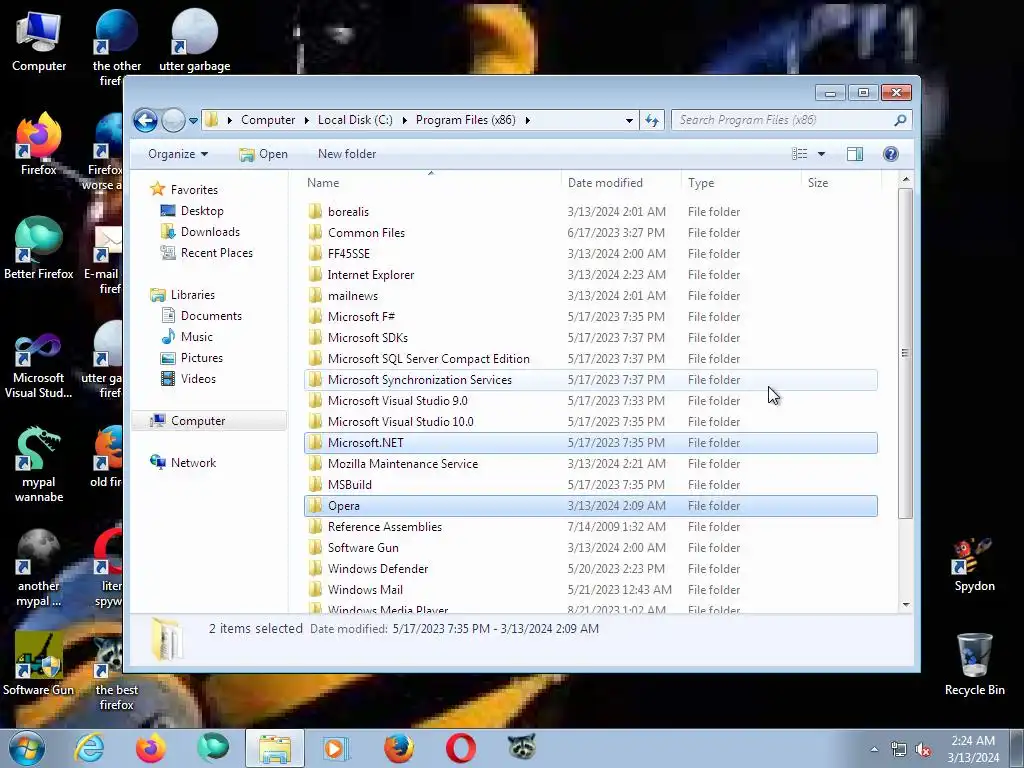1024x768 pixels.
Task: Sort by Date modified column header
Action: pyautogui.click(x=620, y=183)
